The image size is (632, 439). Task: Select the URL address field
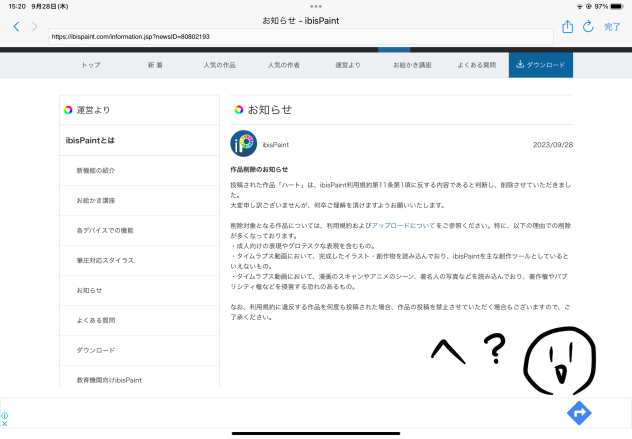click(x=301, y=37)
